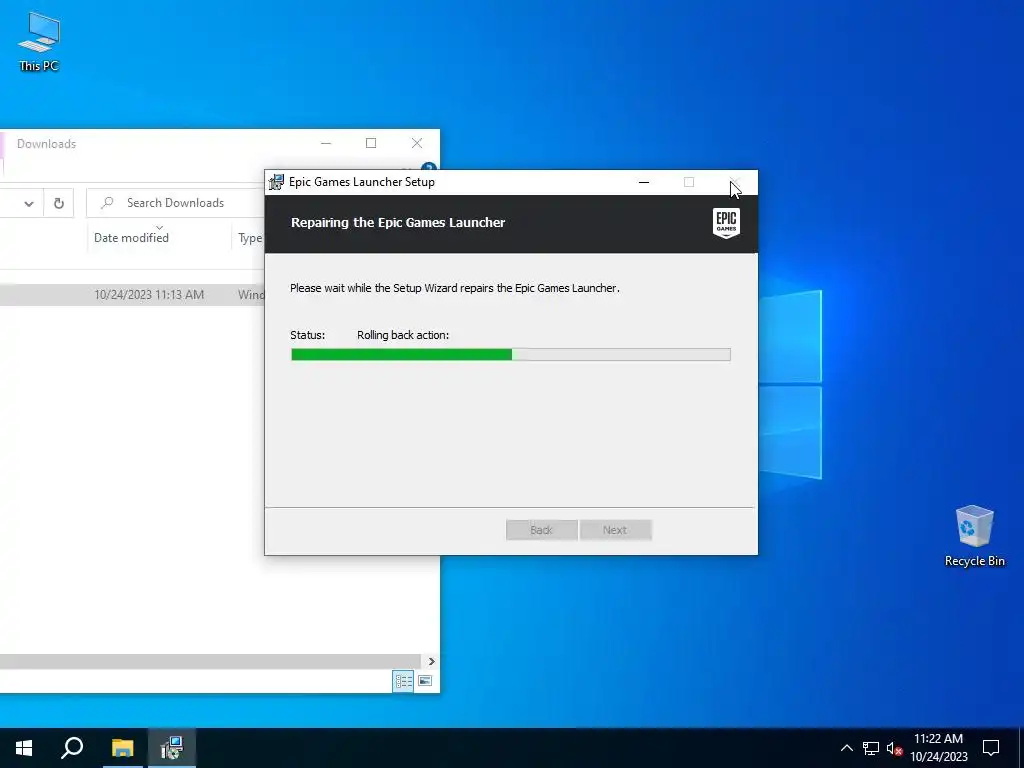
Task: Open the Windows Start menu
Action: [24, 748]
